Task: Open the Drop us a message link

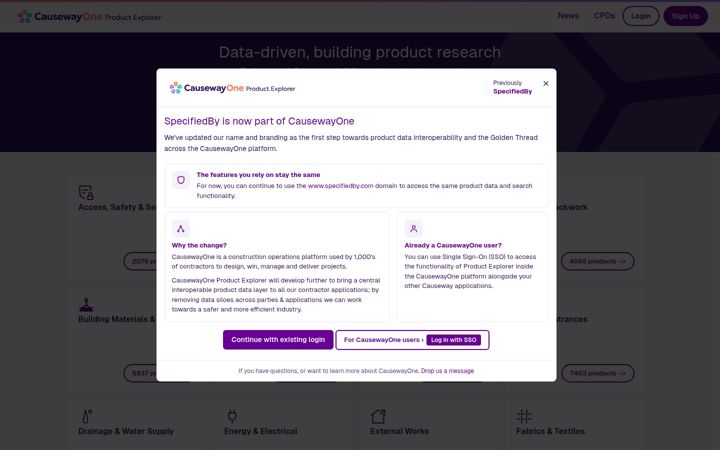Action: point(447,371)
